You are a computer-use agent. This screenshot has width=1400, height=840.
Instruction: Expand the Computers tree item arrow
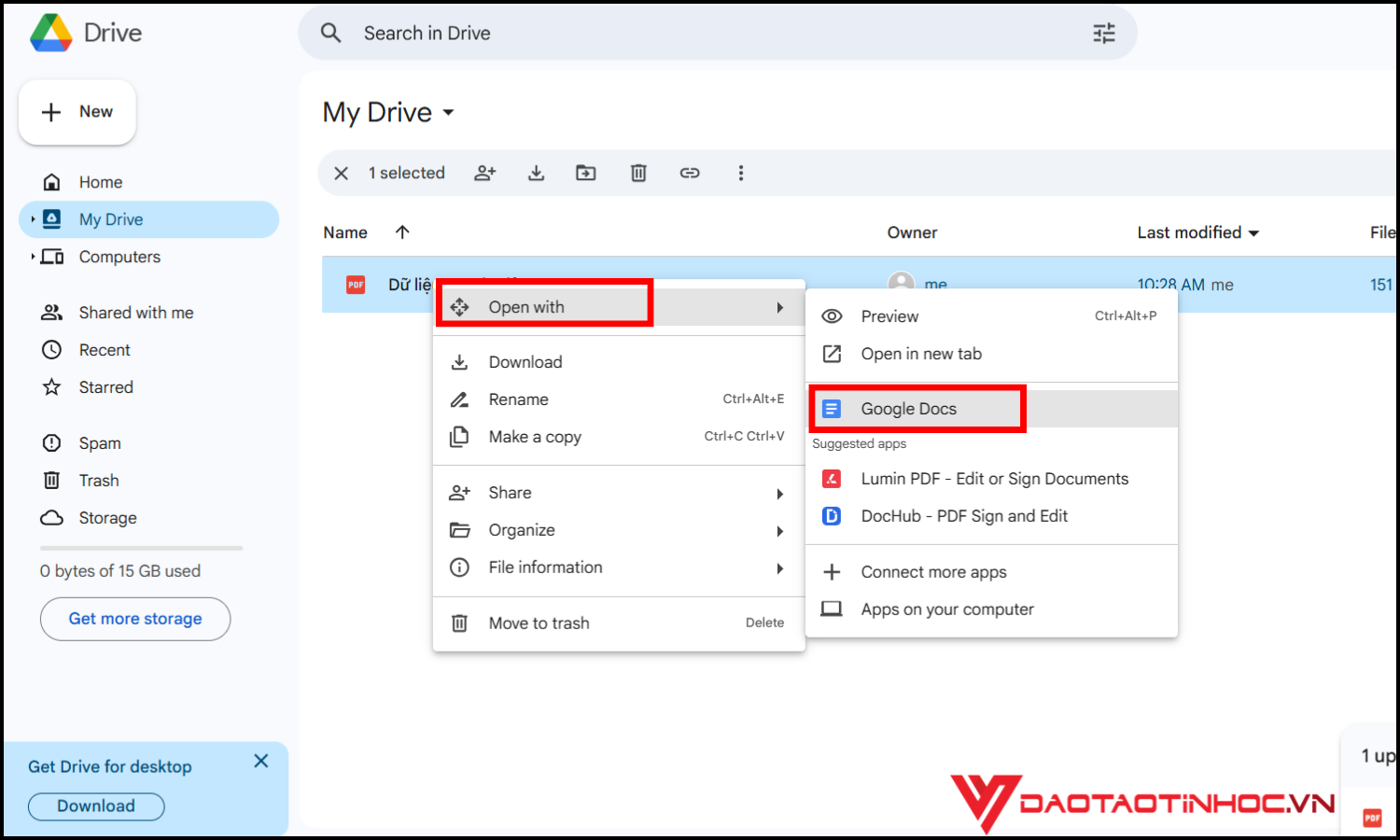point(33,257)
